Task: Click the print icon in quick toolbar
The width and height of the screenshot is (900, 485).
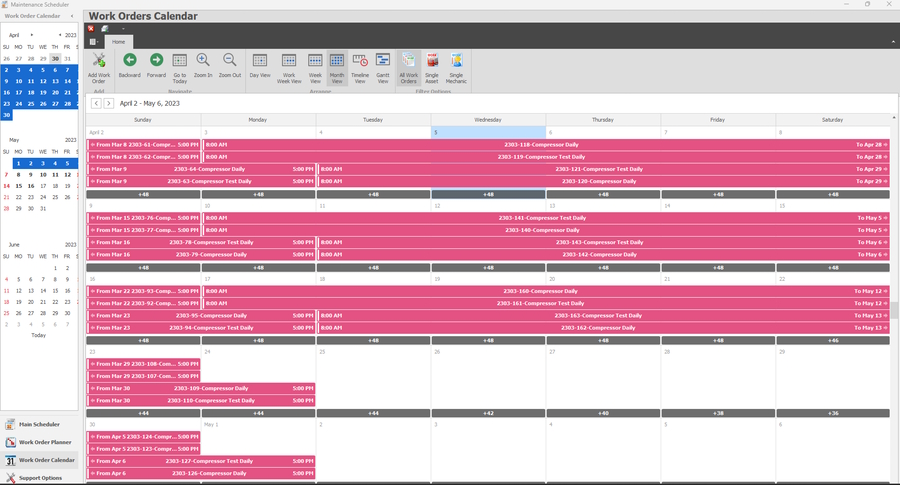Action: point(105,28)
